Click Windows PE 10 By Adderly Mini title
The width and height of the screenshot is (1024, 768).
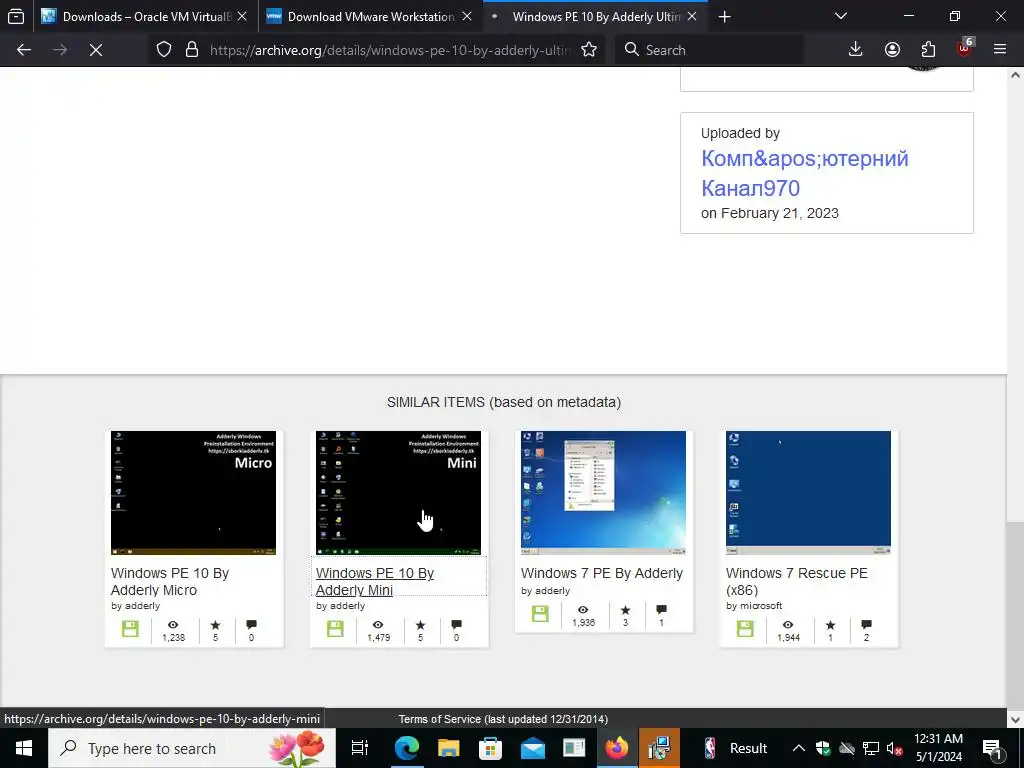pyautogui.click(x=375, y=581)
